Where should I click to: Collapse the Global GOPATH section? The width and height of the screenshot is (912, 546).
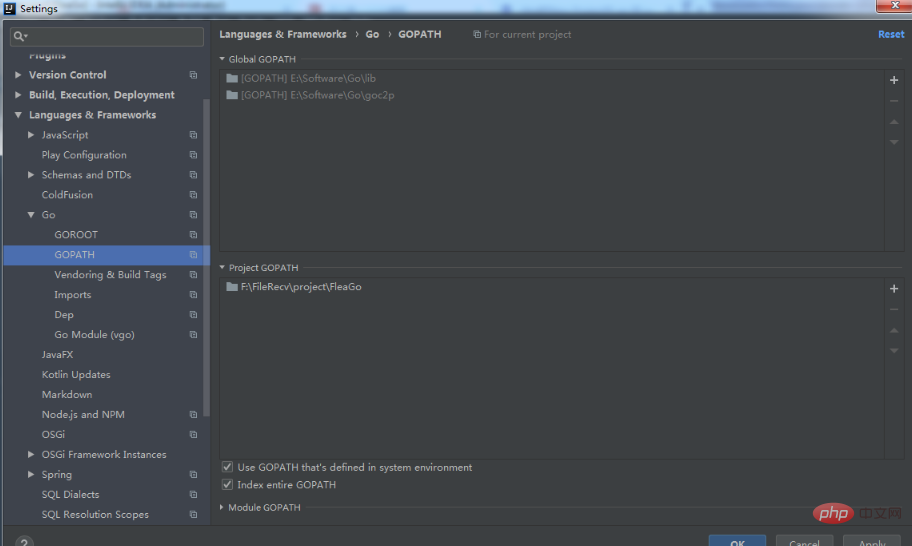click(x=222, y=59)
